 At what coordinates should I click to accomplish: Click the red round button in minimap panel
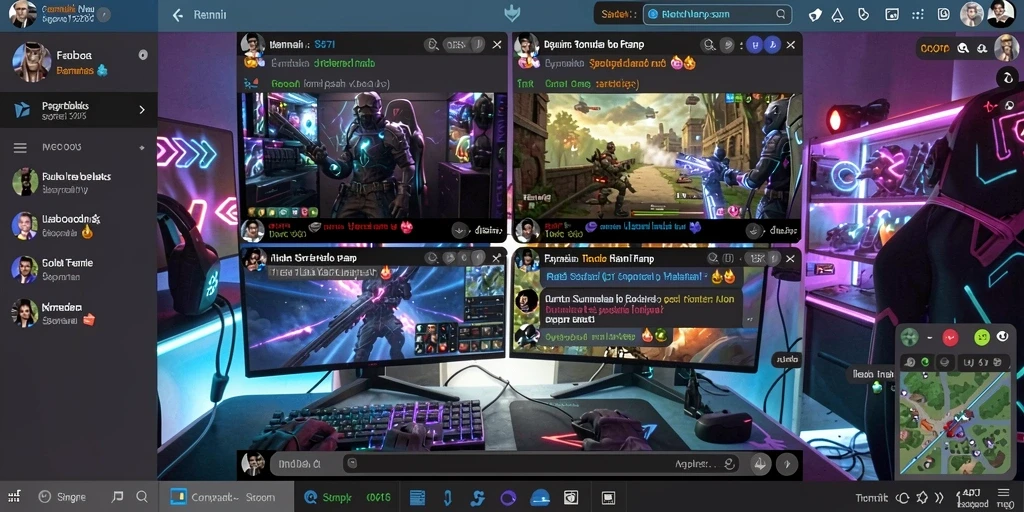click(x=950, y=337)
